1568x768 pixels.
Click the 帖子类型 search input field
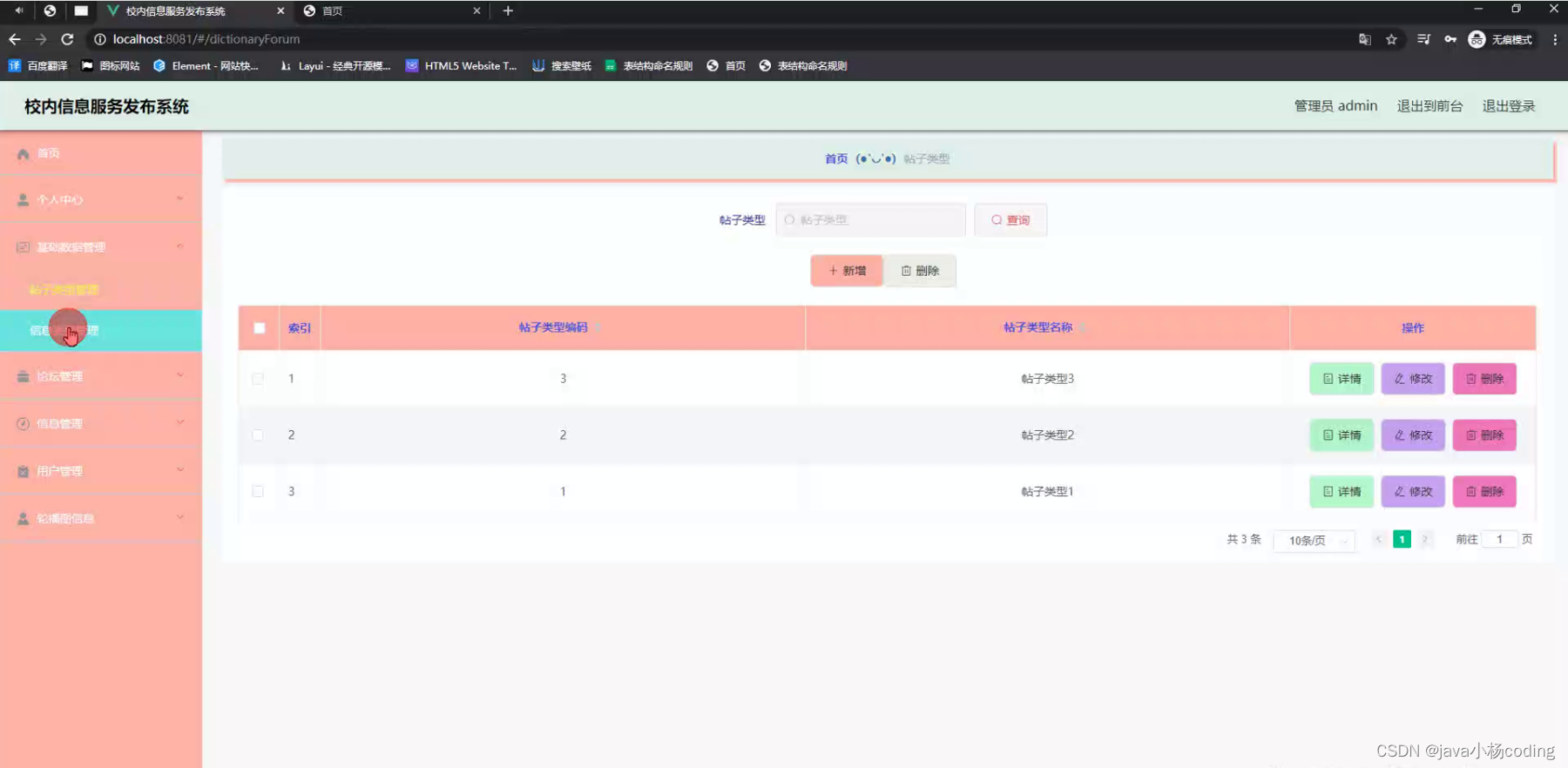[871, 220]
